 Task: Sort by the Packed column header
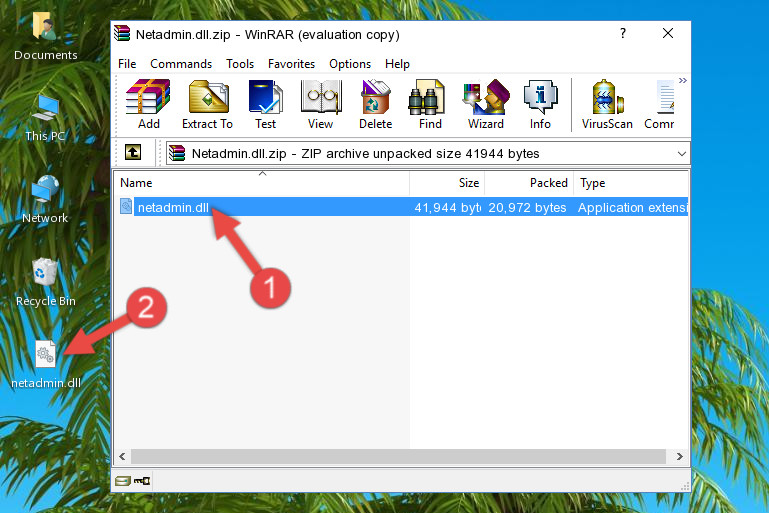click(x=529, y=183)
